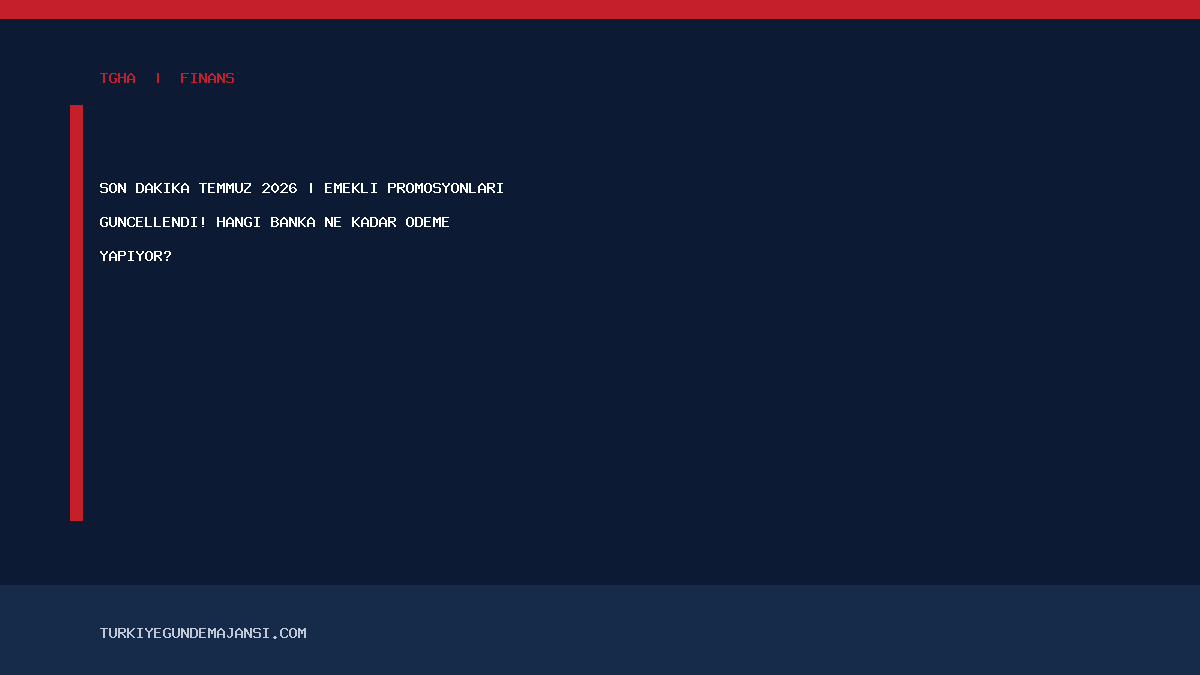Click the headline line starting "SON DAKIKA TEMMUZ 2026"
This screenshot has width=1200, height=675.
pyautogui.click(x=302, y=188)
